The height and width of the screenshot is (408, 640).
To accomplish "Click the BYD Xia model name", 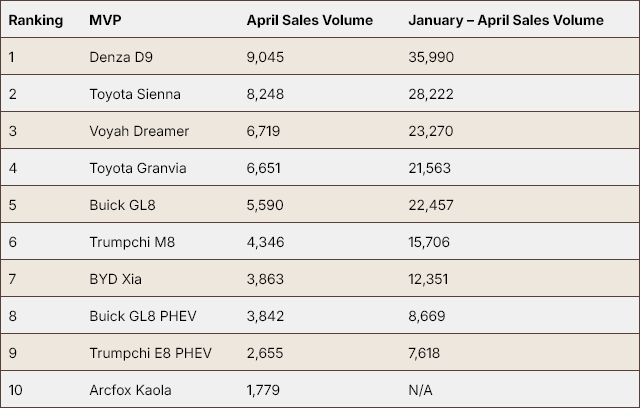I will pos(115,278).
